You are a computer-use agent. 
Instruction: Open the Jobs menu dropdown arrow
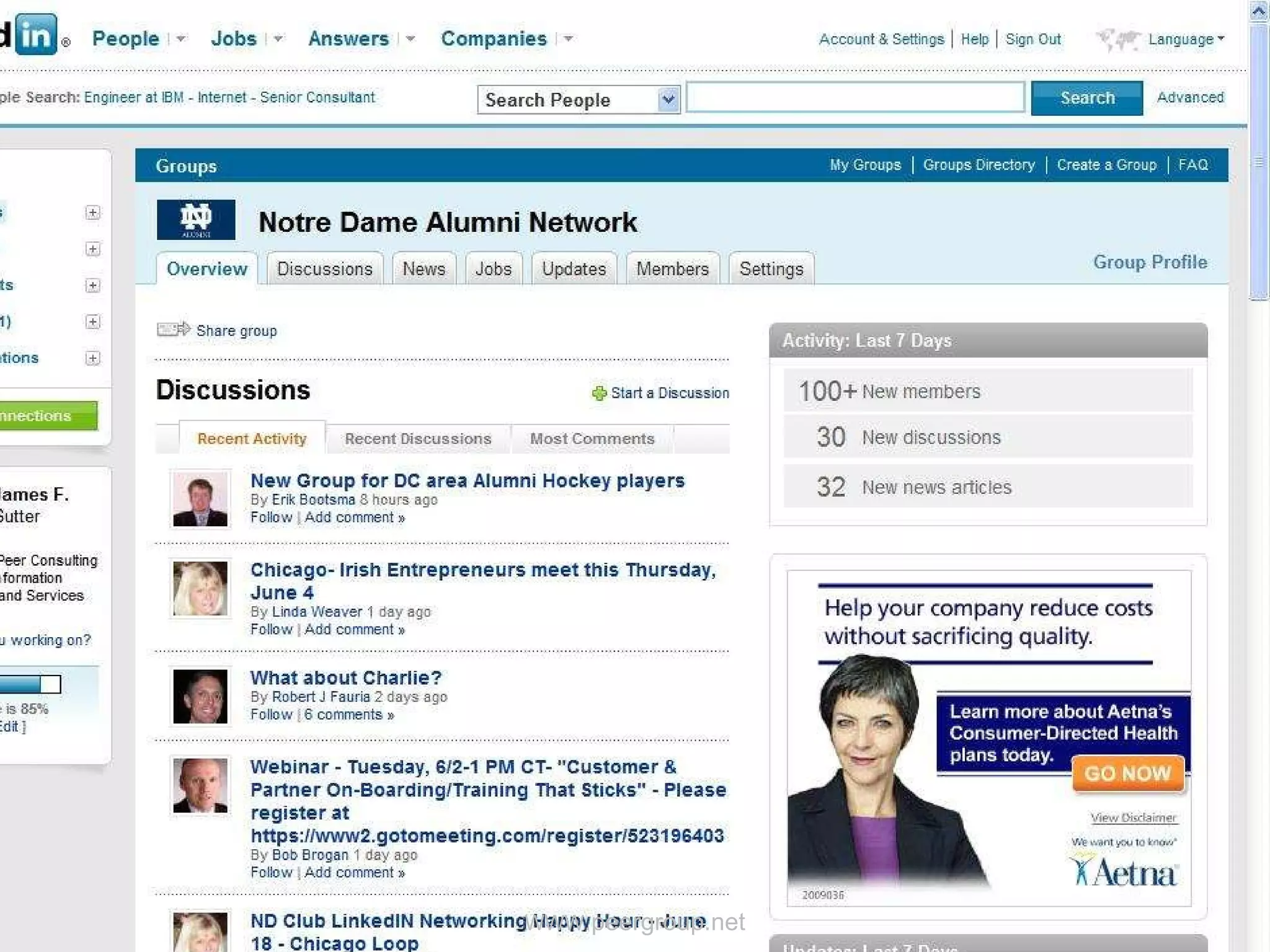pos(278,38)
